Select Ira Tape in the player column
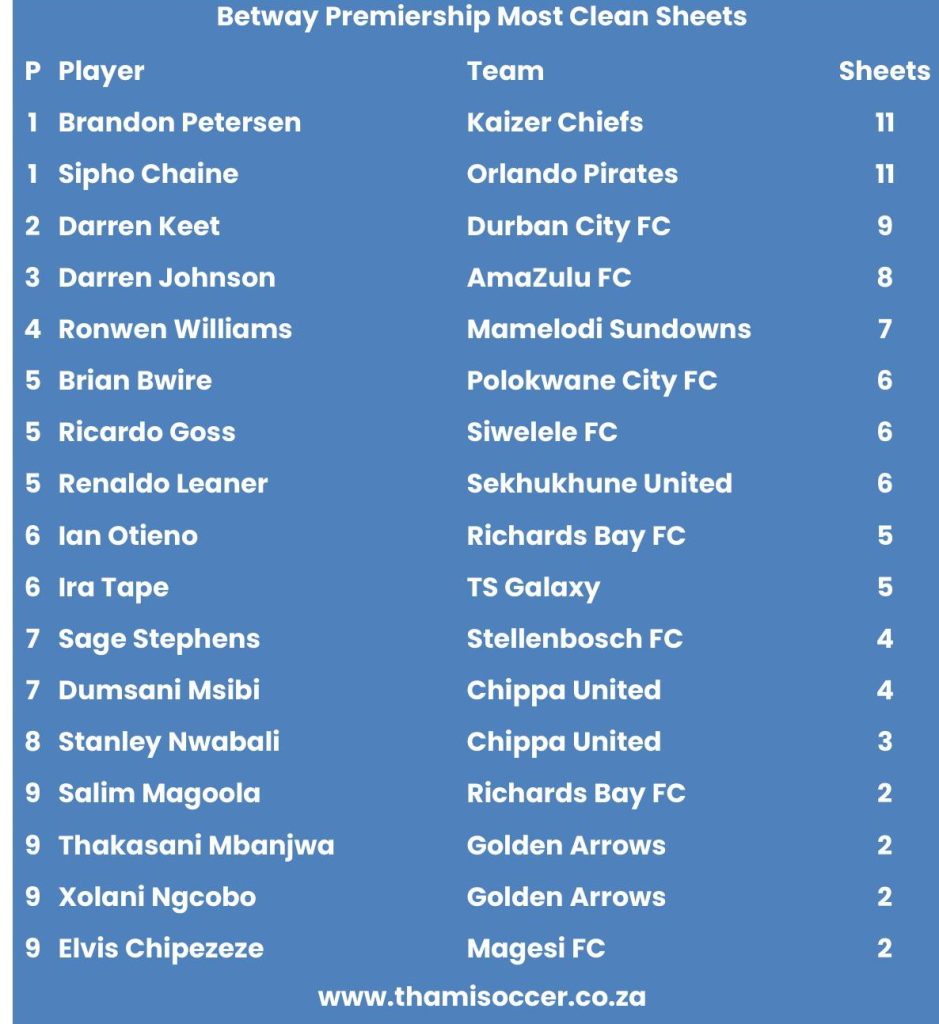This screenshot has height=1024, width=939. (x=113, y=587)
